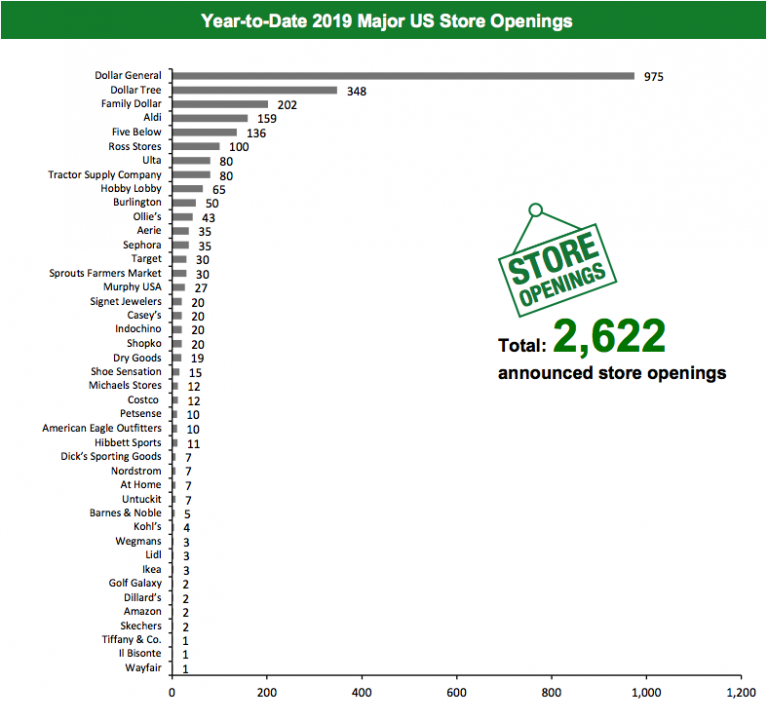Screen dimensions: 768x721
Task: Click the value '202'
Action: [287, 105]
